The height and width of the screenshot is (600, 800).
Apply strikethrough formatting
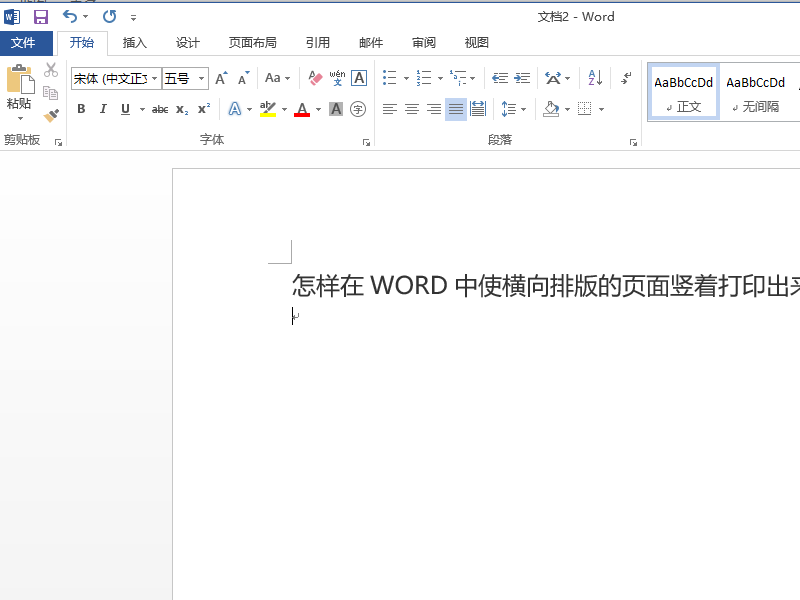click(160, 109)
